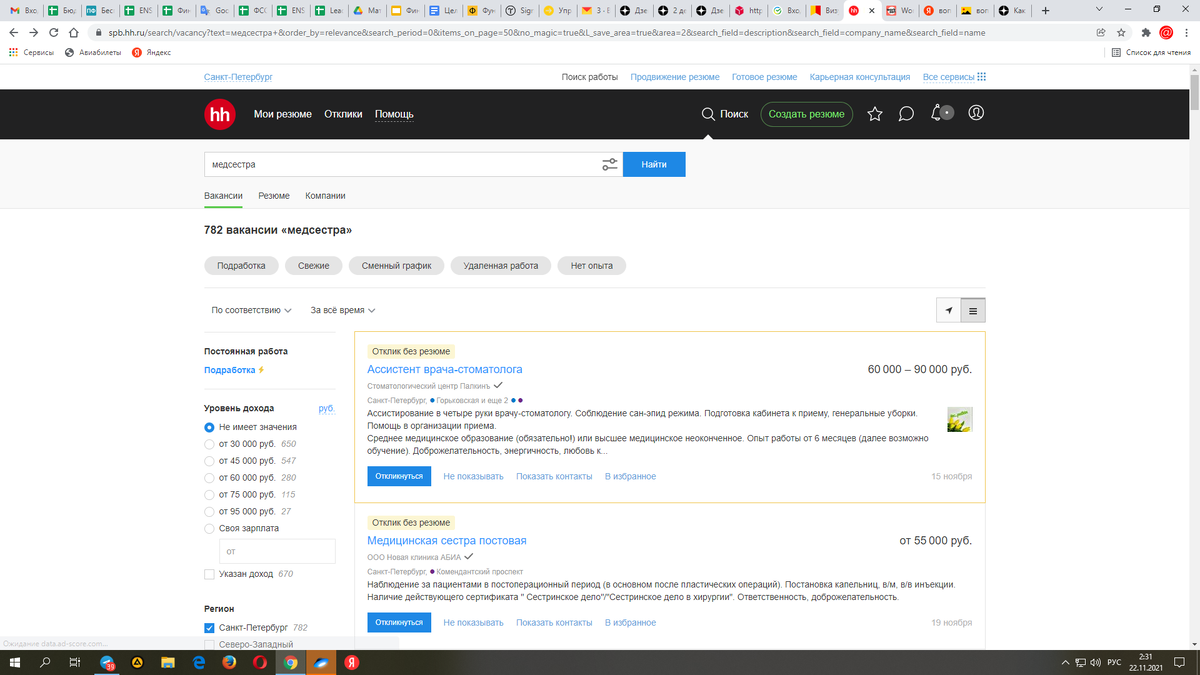Open new browser tab plus button
Image resolution: width=1200 pixels, height=675 pixels.
1045,10
